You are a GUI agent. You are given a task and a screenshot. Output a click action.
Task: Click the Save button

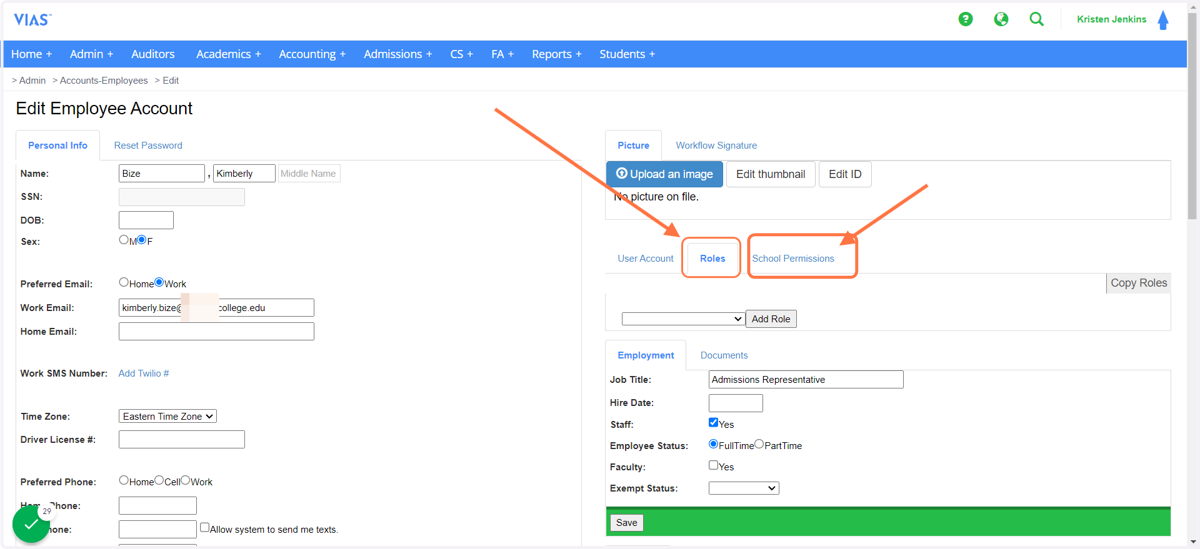pos(627,522)
